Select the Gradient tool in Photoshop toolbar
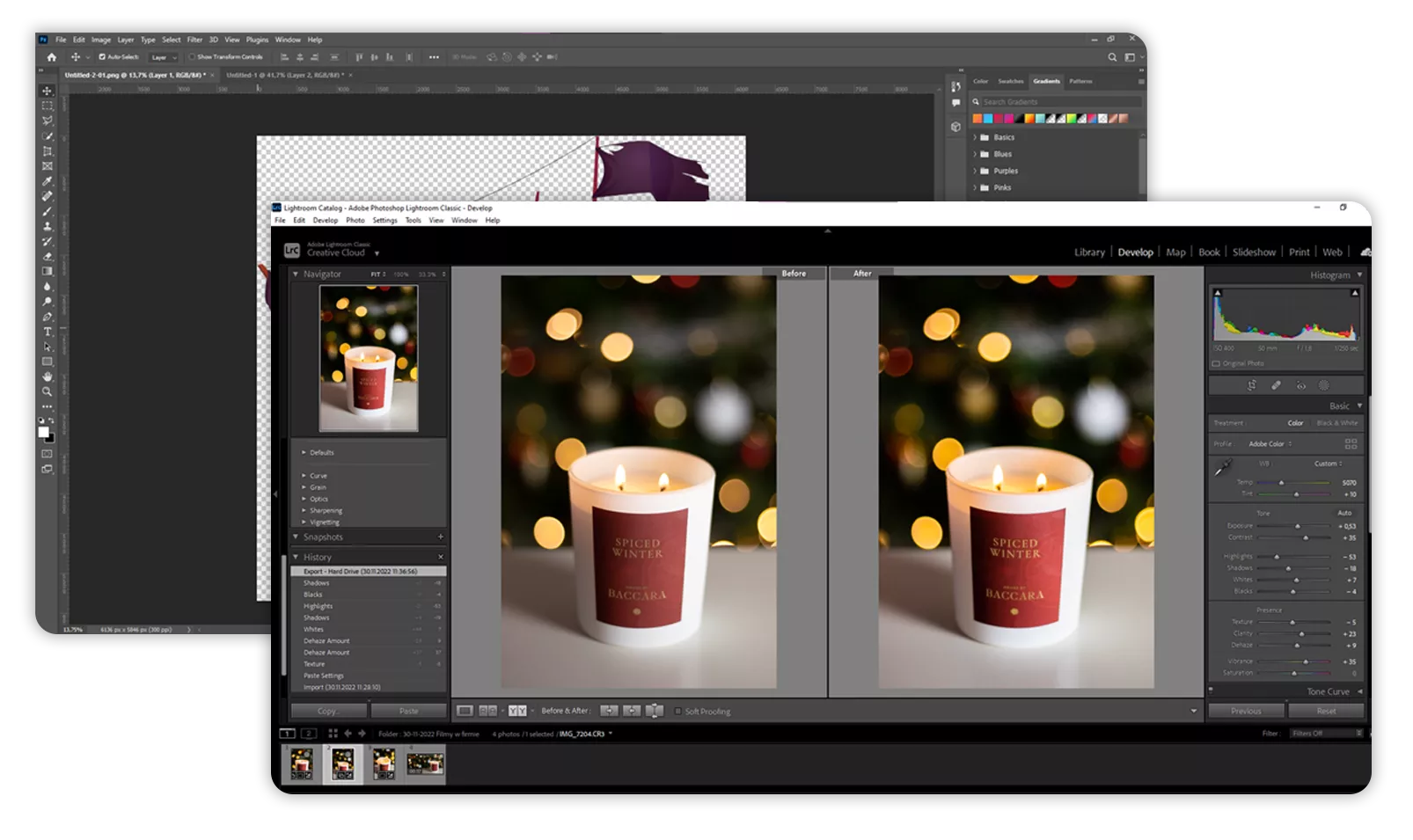 pos(48,271)
